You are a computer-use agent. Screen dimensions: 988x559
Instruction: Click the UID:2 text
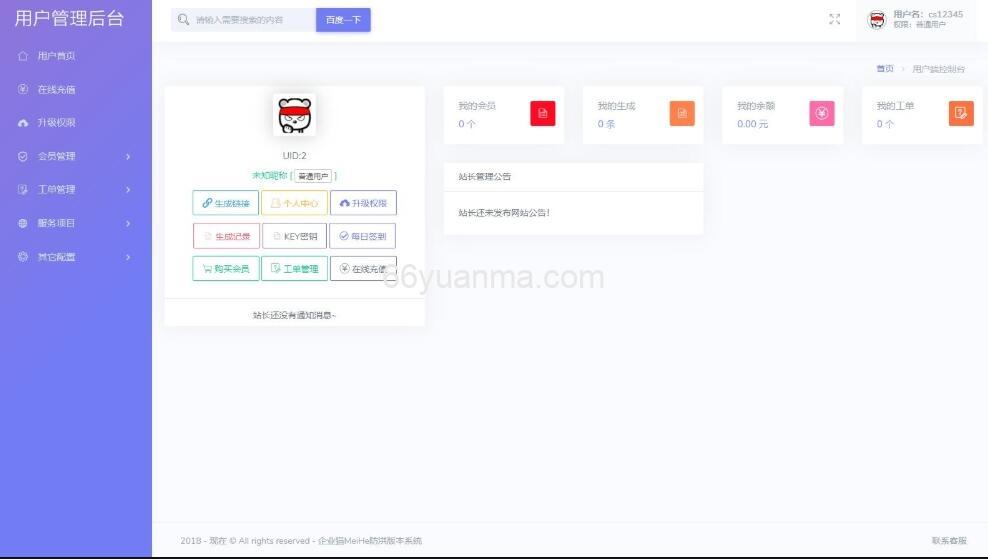294,156
